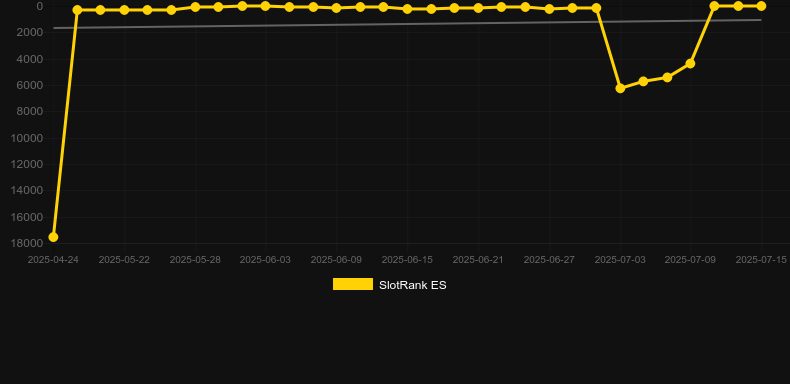The width and height of the screenshot is (790, 384).
Task: Toggle the SlotRank ES legend label
Action: coord(412,285)
